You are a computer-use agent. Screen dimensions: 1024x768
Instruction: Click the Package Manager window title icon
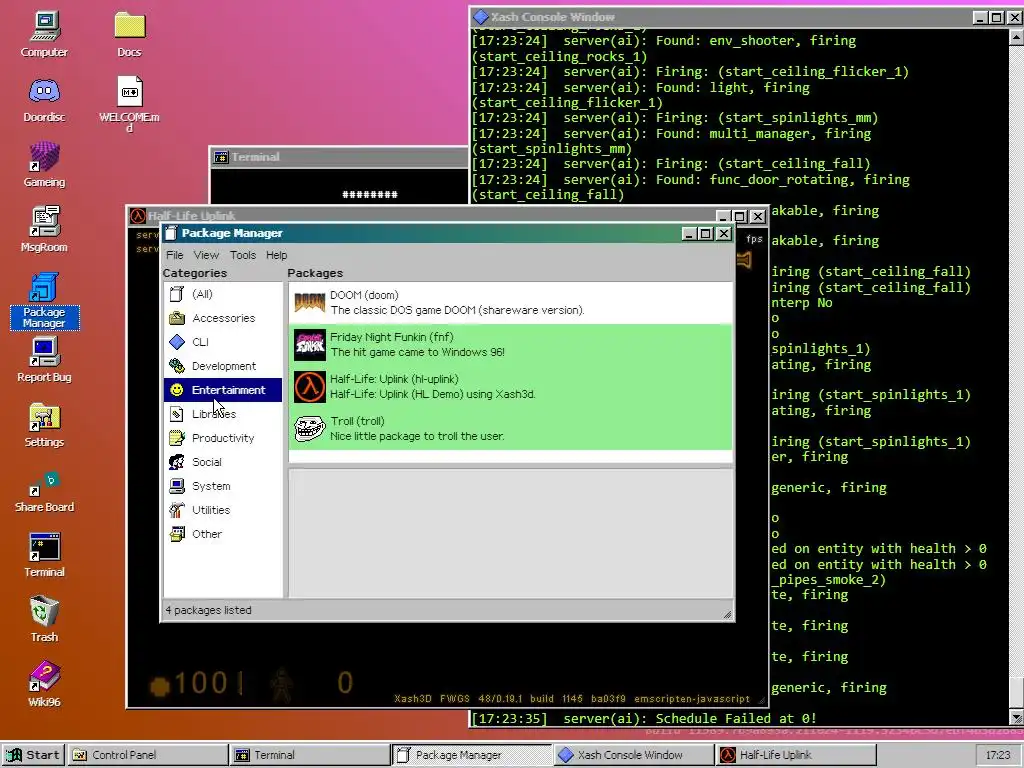point(171,233)
